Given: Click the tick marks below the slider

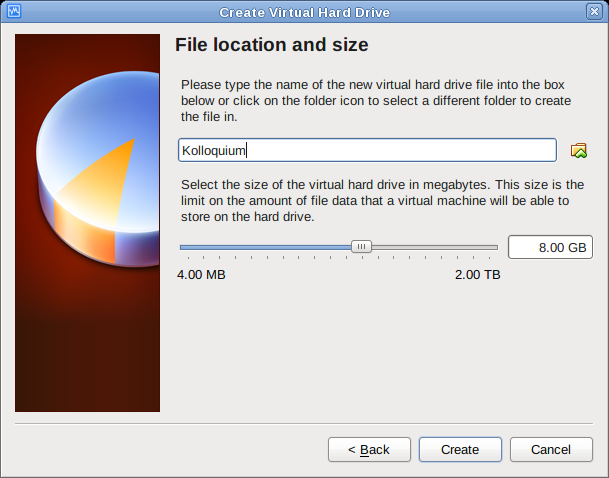Looking at the screenshot, I should [338, 259].
